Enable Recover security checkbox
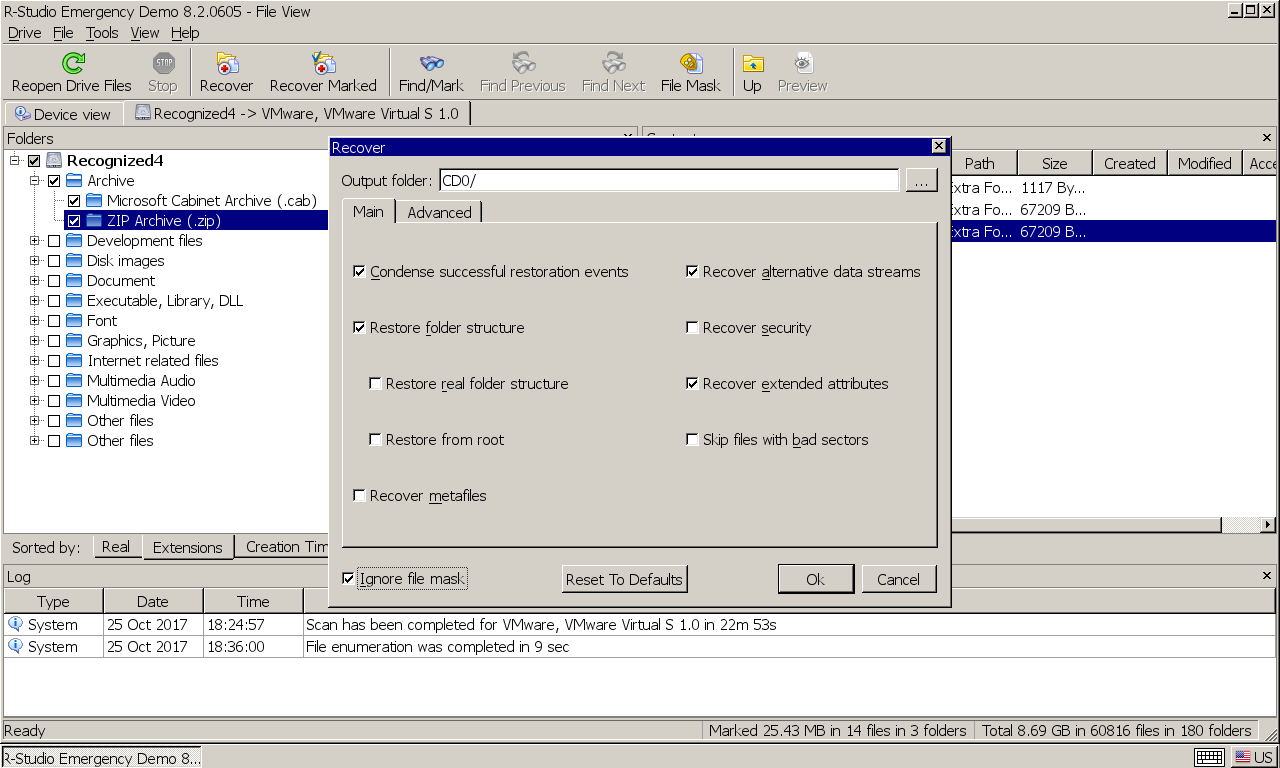 click(692, 327)
